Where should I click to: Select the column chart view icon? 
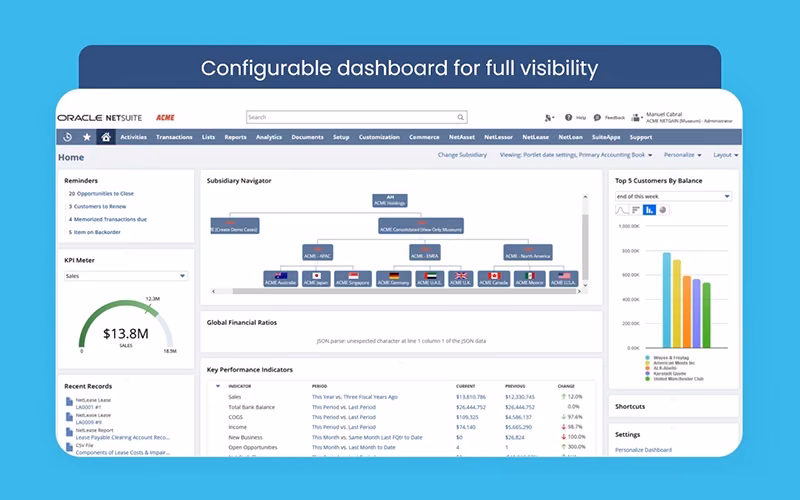click(649, 210)
